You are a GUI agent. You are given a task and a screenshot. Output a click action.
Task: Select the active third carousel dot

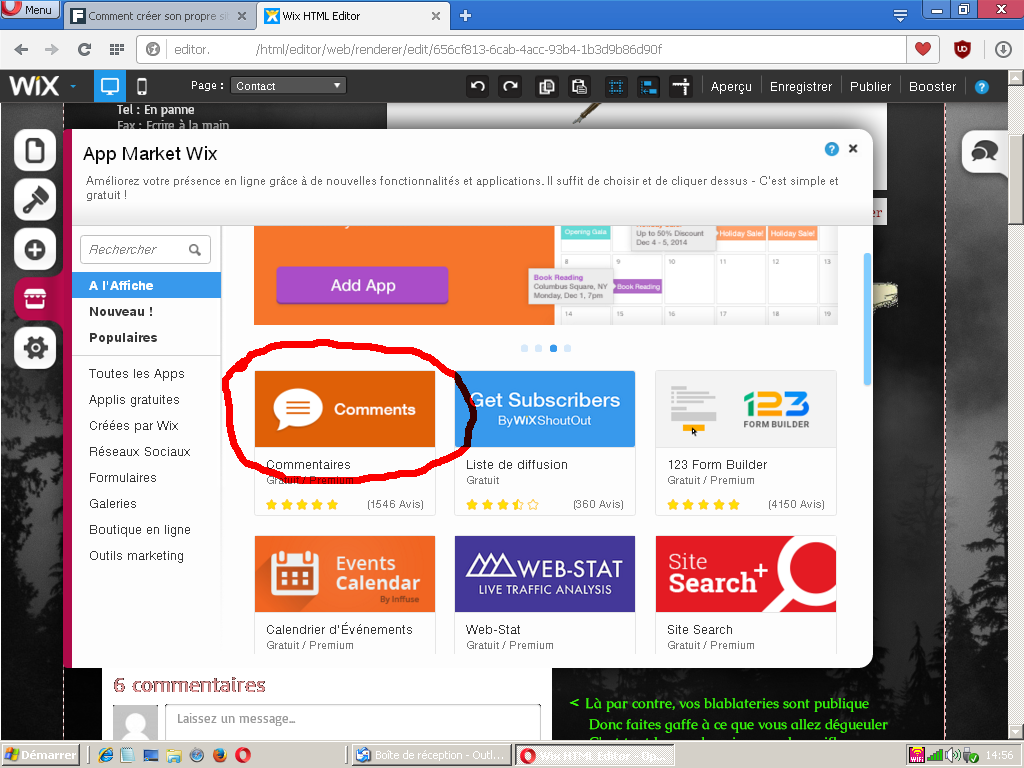click(553, 349)
